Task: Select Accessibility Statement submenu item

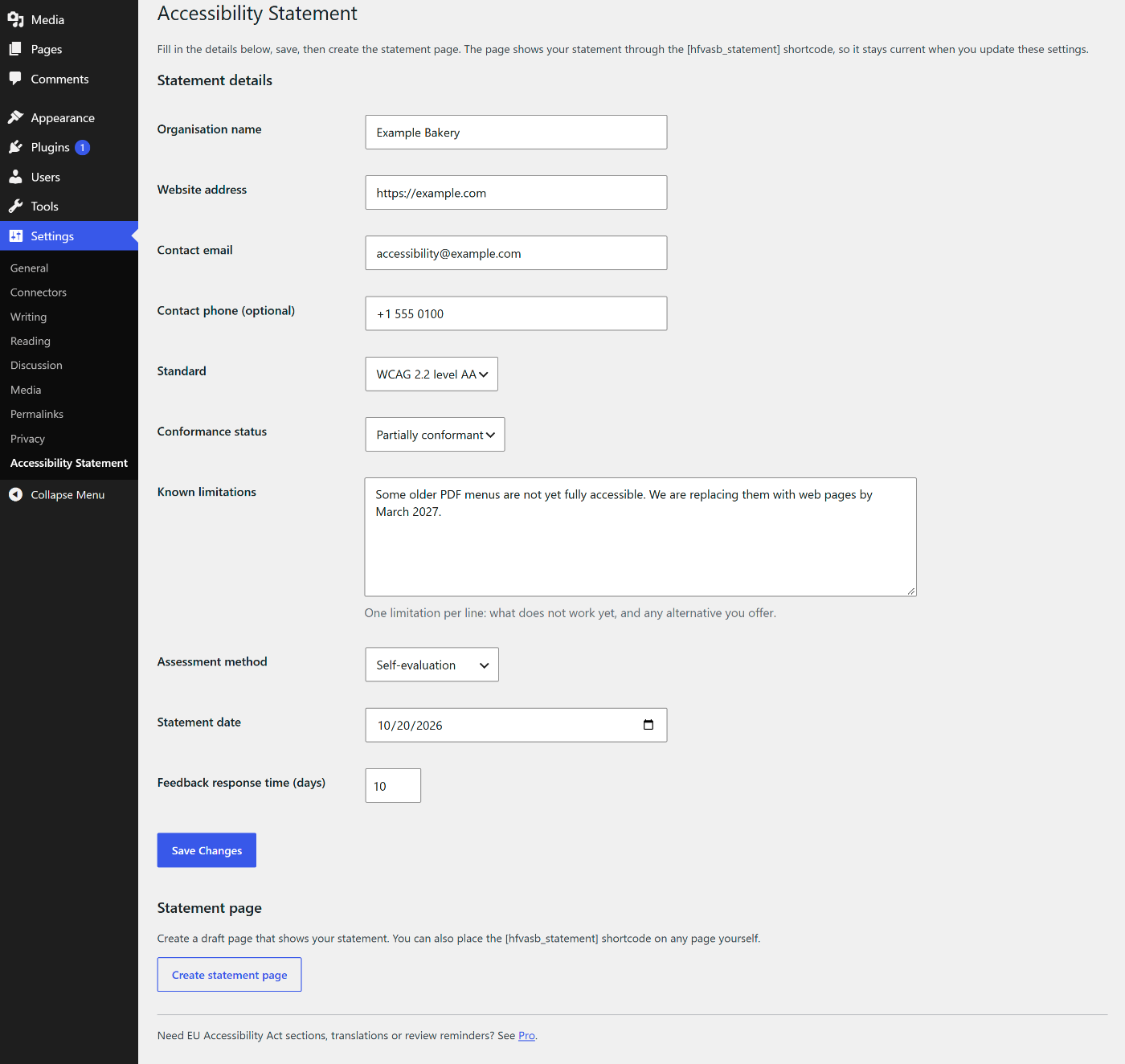Action: 69,463
